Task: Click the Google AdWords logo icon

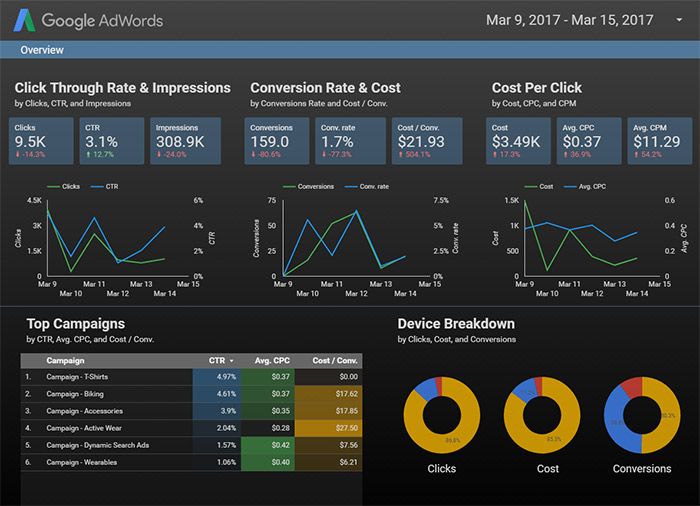Action: click(25, 20)
